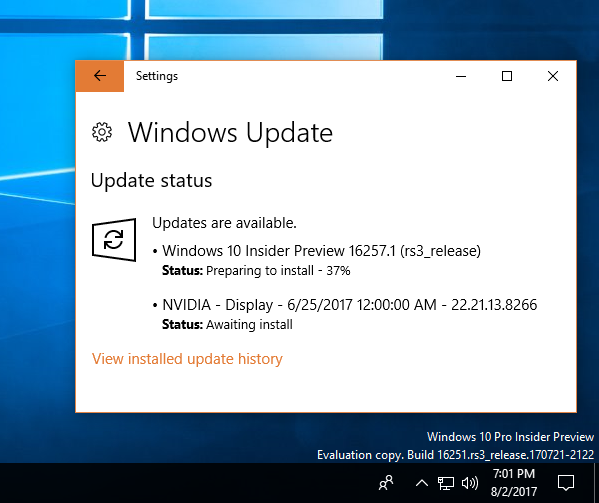The width and height of the screenshot is (599, 503).
Task: Open the network status tray icon
Action: pyautogui.click(x=445, y=484)
